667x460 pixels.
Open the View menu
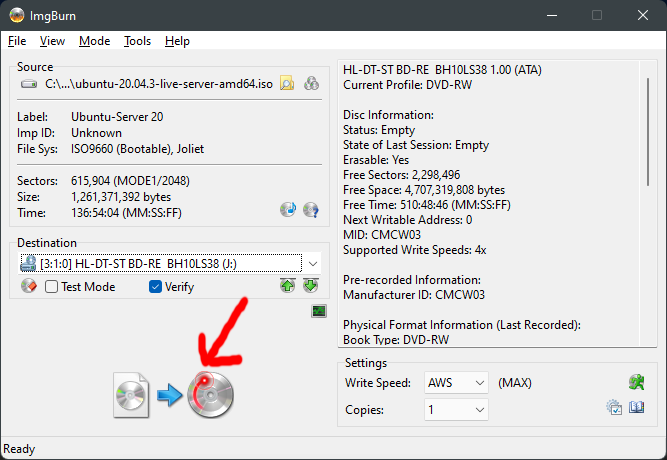click(52, 41)
